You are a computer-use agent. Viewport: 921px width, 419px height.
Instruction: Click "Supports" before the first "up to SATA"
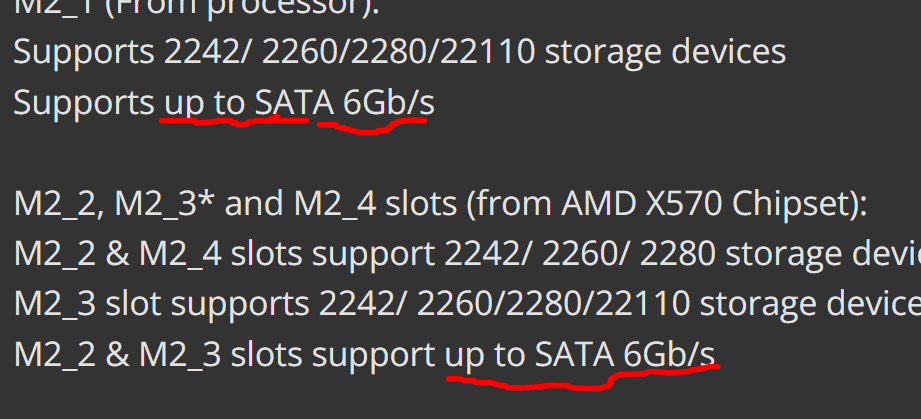(84, 101)
